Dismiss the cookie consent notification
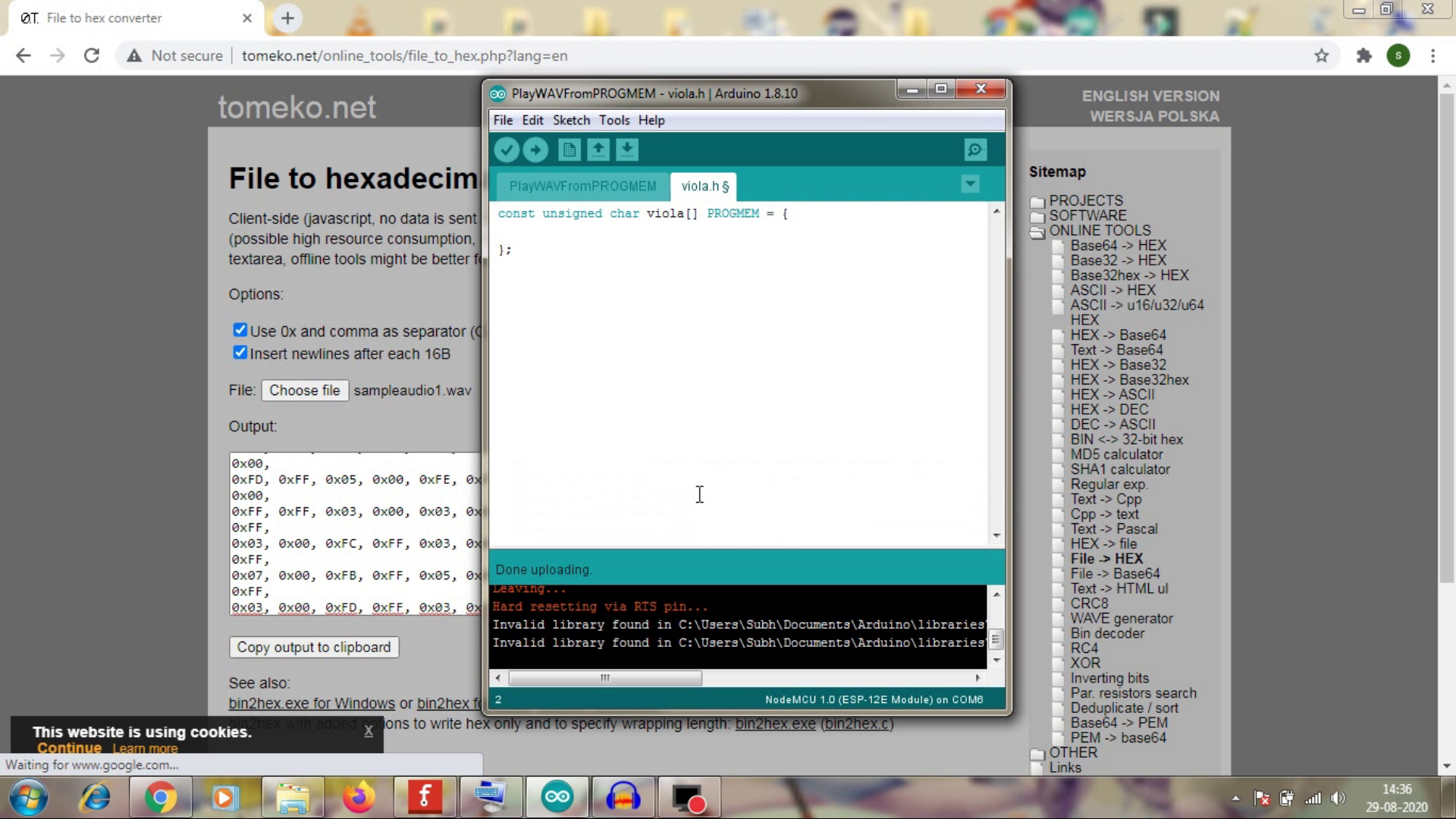Screen dimensions: 1456x819 click(369, 732)
